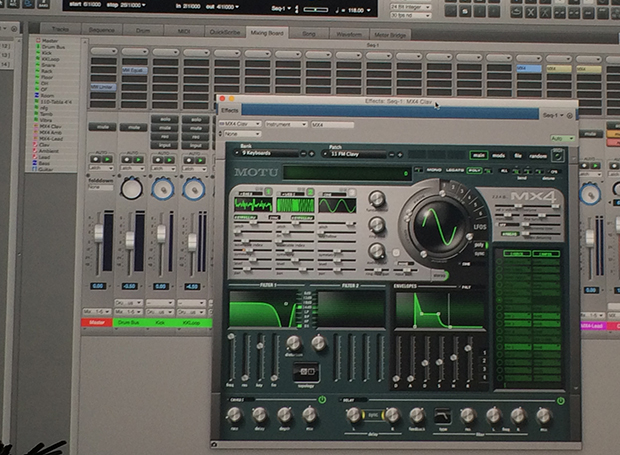Screen dimensions: 620x455
Task: Select Drum Bus in the track list
Action: pyautogui.click(x=53, y=47)
